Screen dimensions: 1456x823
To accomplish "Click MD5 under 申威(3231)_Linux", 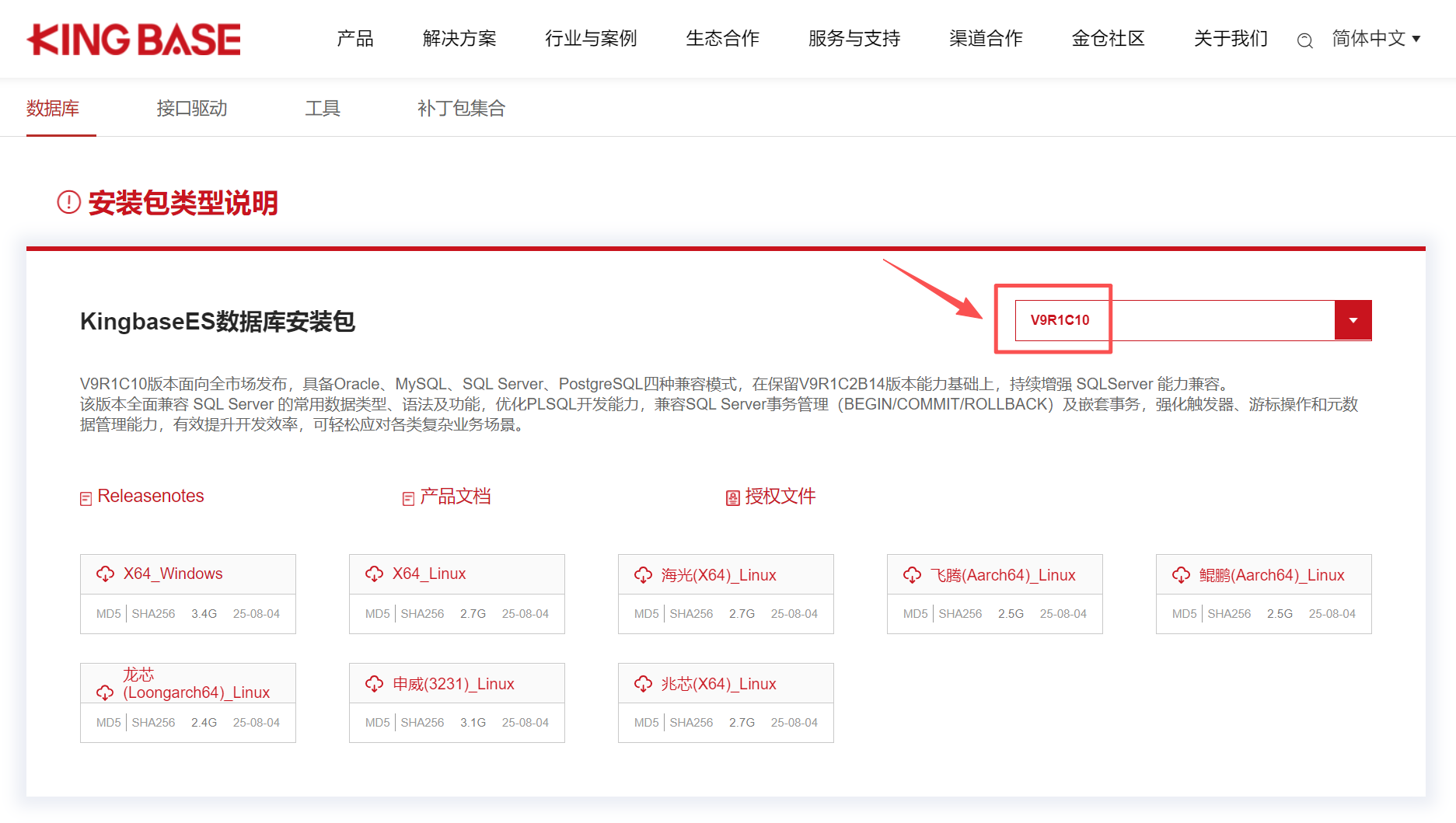I will pyautogui.click(x=378, y=722).
